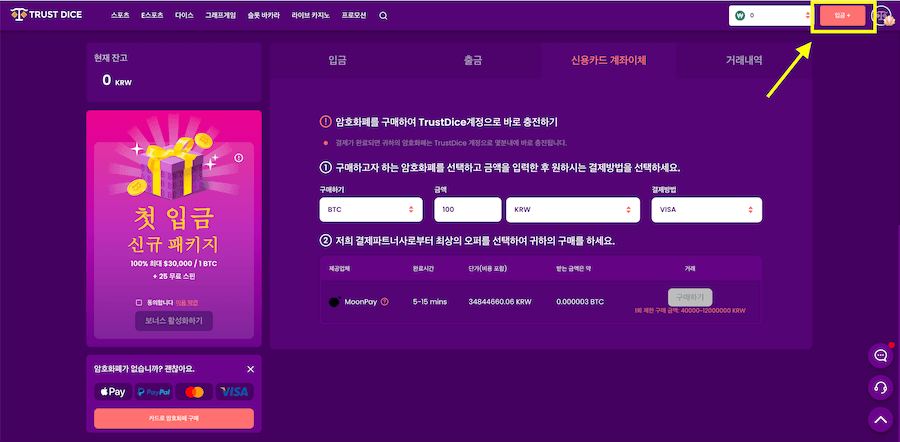This screenshot has height=442, width=900.
Task: Click the 첫 입금 banner heading
Action: (x=173, y=217)
